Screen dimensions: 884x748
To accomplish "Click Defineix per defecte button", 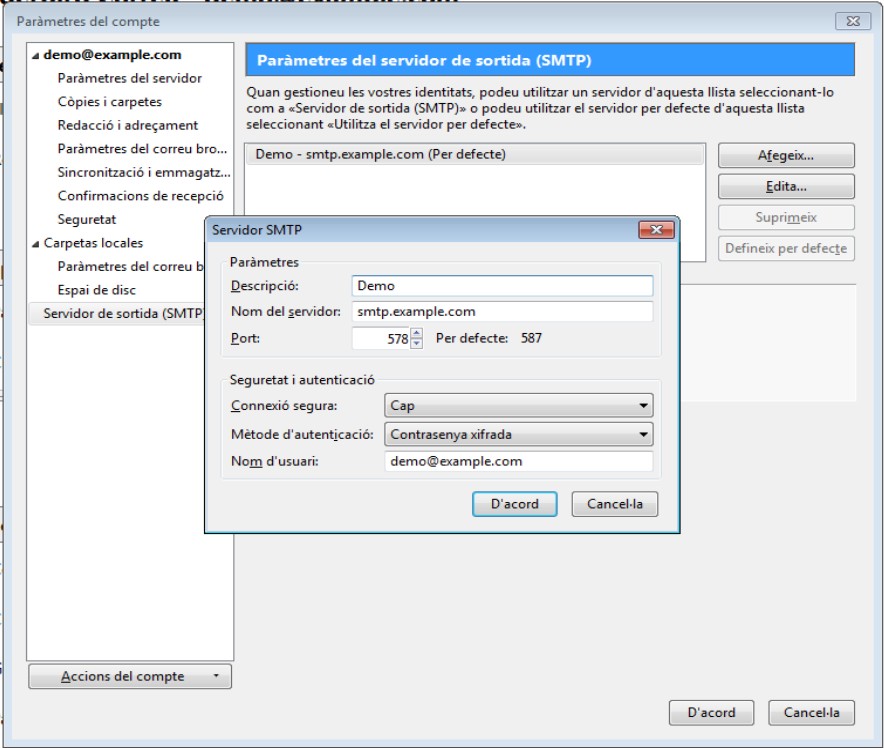I will point(786,249).
